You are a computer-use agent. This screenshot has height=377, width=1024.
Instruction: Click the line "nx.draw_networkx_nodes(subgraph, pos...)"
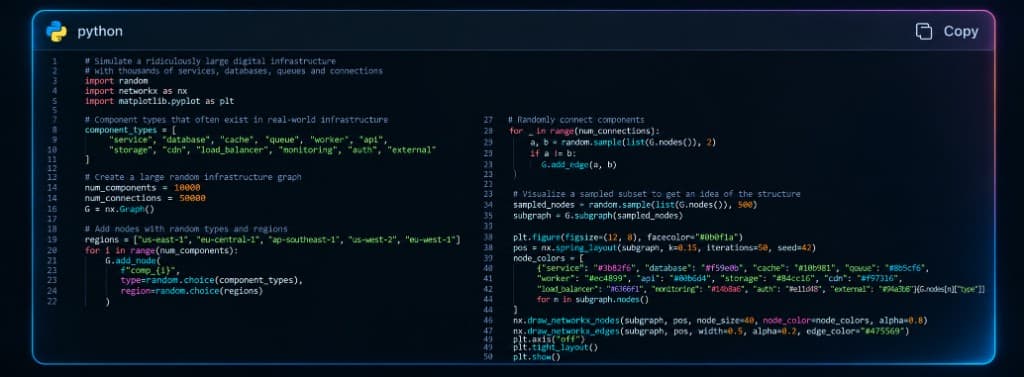point(720,320)
